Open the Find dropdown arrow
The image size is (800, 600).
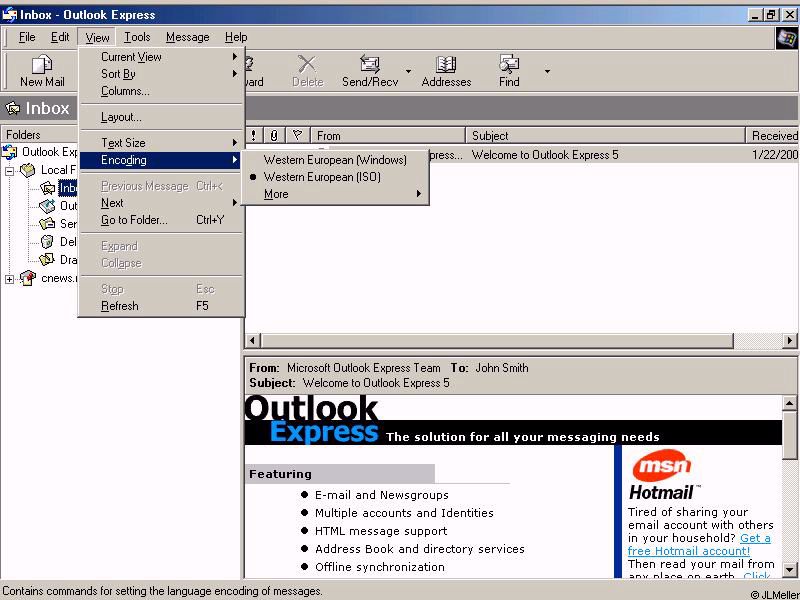pos(547,71)
